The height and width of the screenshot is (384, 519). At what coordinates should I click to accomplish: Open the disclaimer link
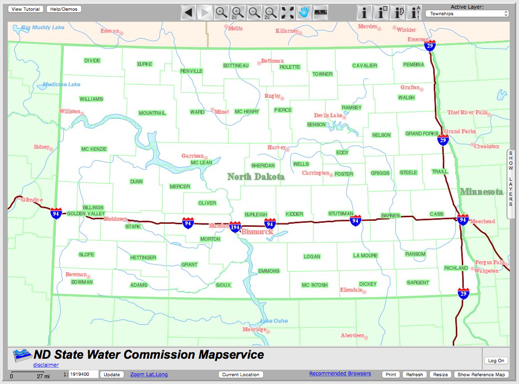(46, 365)
